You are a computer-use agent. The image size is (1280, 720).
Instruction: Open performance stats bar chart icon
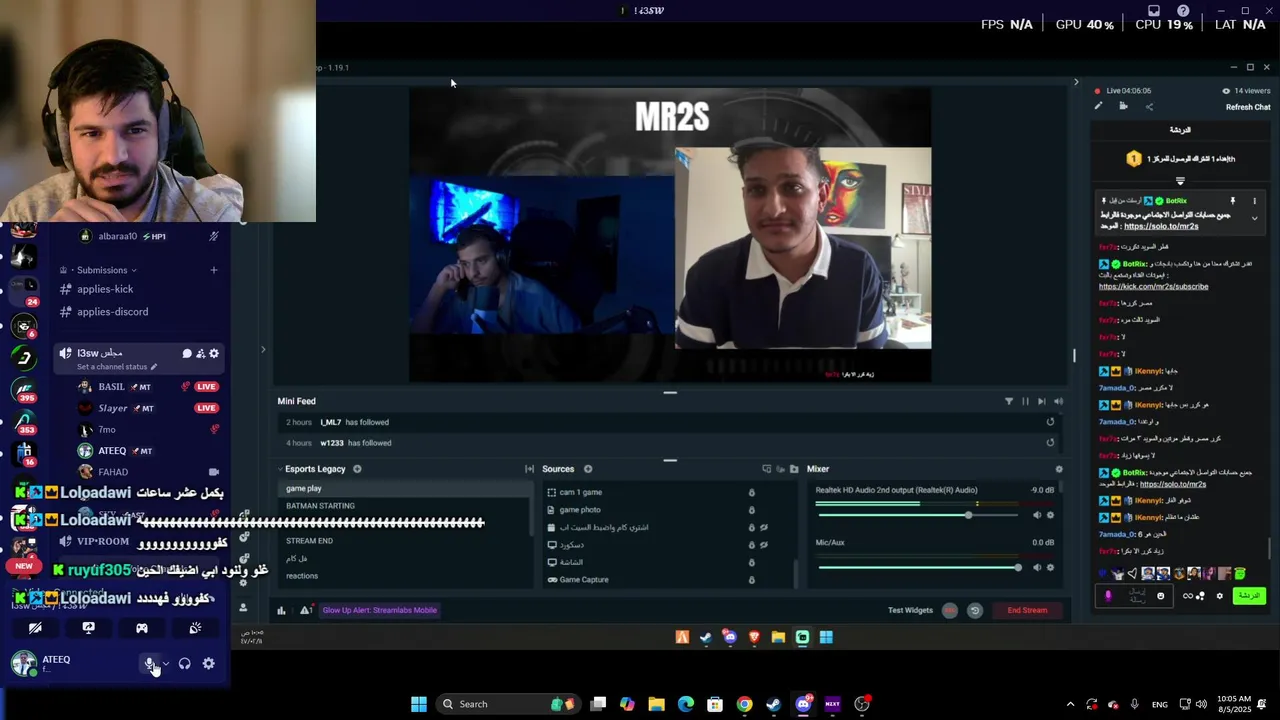point(281,610)
